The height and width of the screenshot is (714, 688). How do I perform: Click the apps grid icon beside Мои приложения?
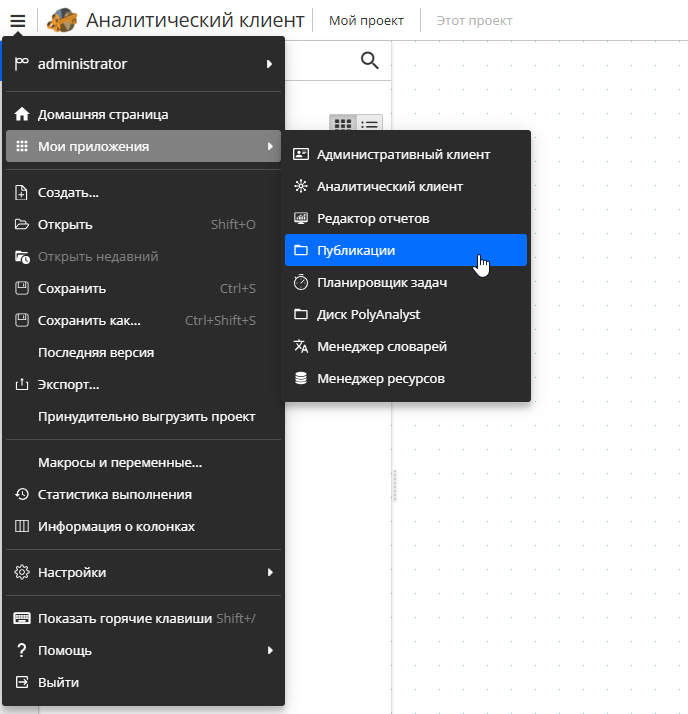pos(22,146)
